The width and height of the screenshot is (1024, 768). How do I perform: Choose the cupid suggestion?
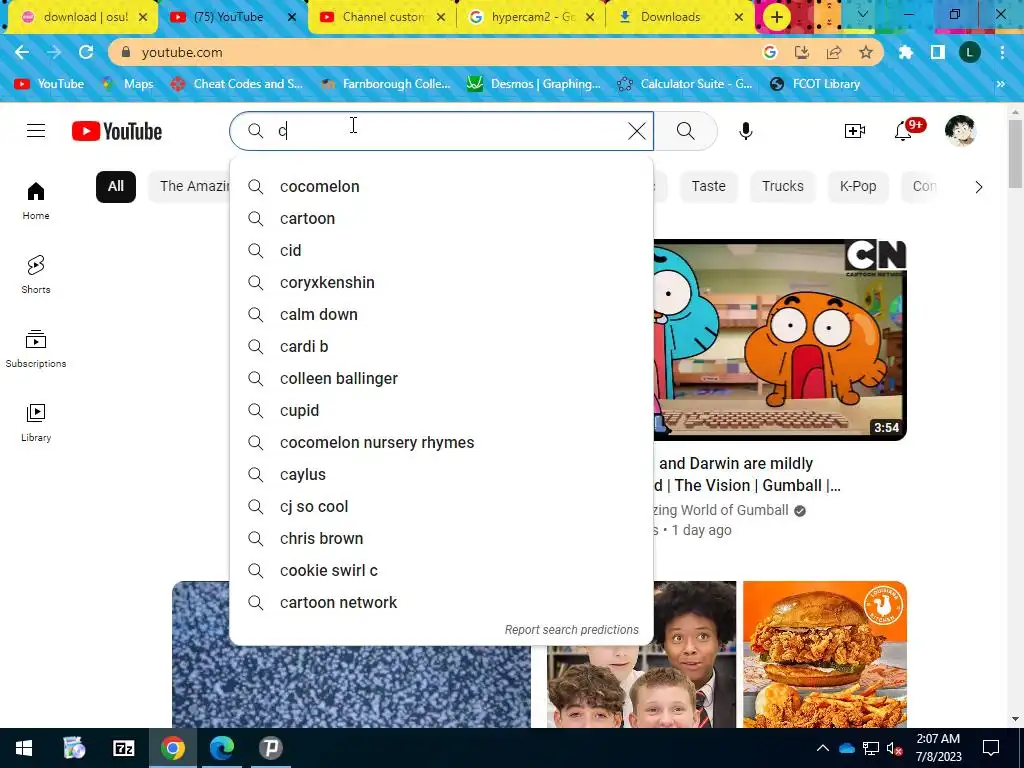[x=441, y=411]
